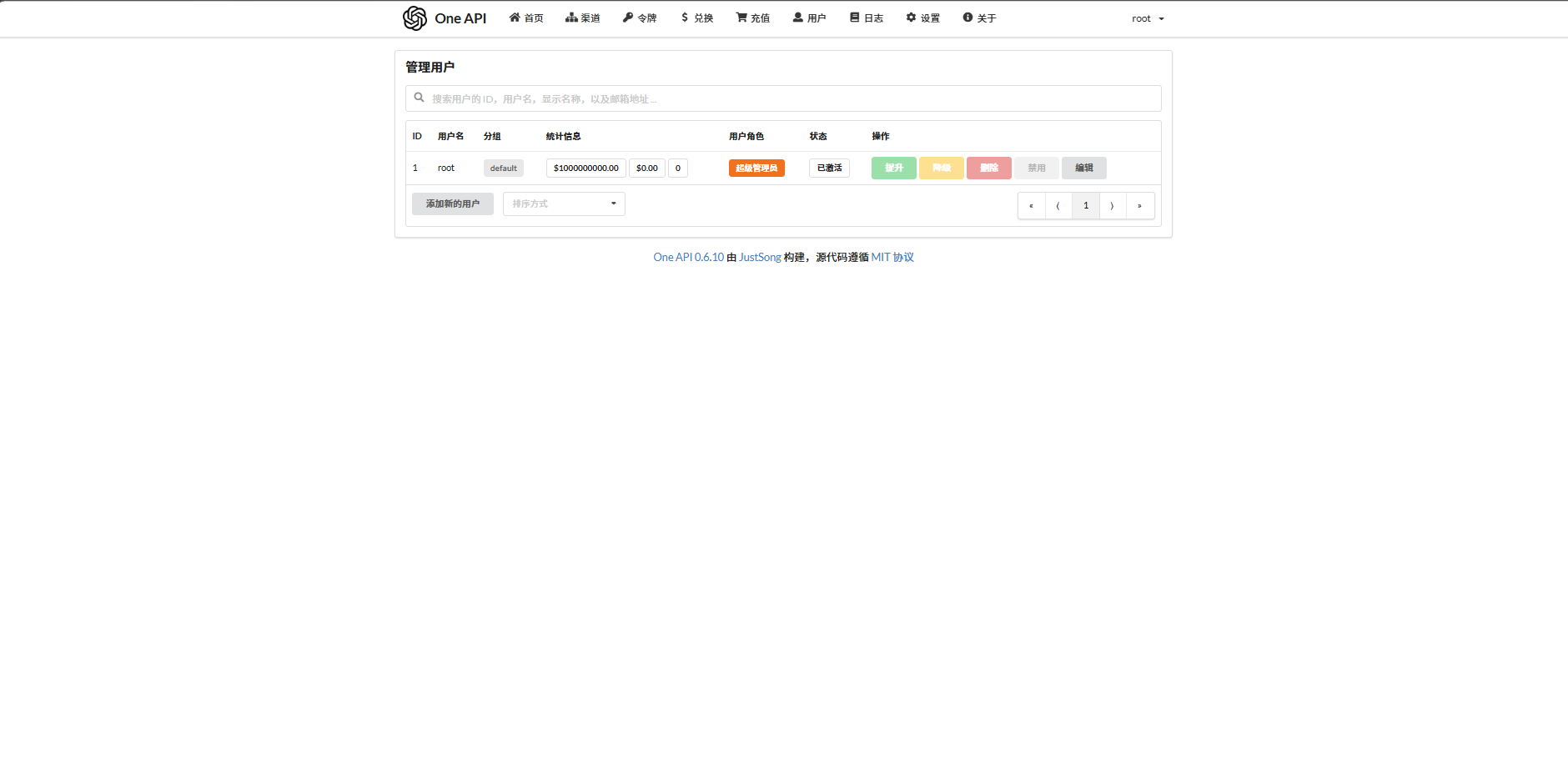Expand the root account dropdown
This screenshot has width=1568, height=759.
pyautogui.click(x=1148, y=18)
